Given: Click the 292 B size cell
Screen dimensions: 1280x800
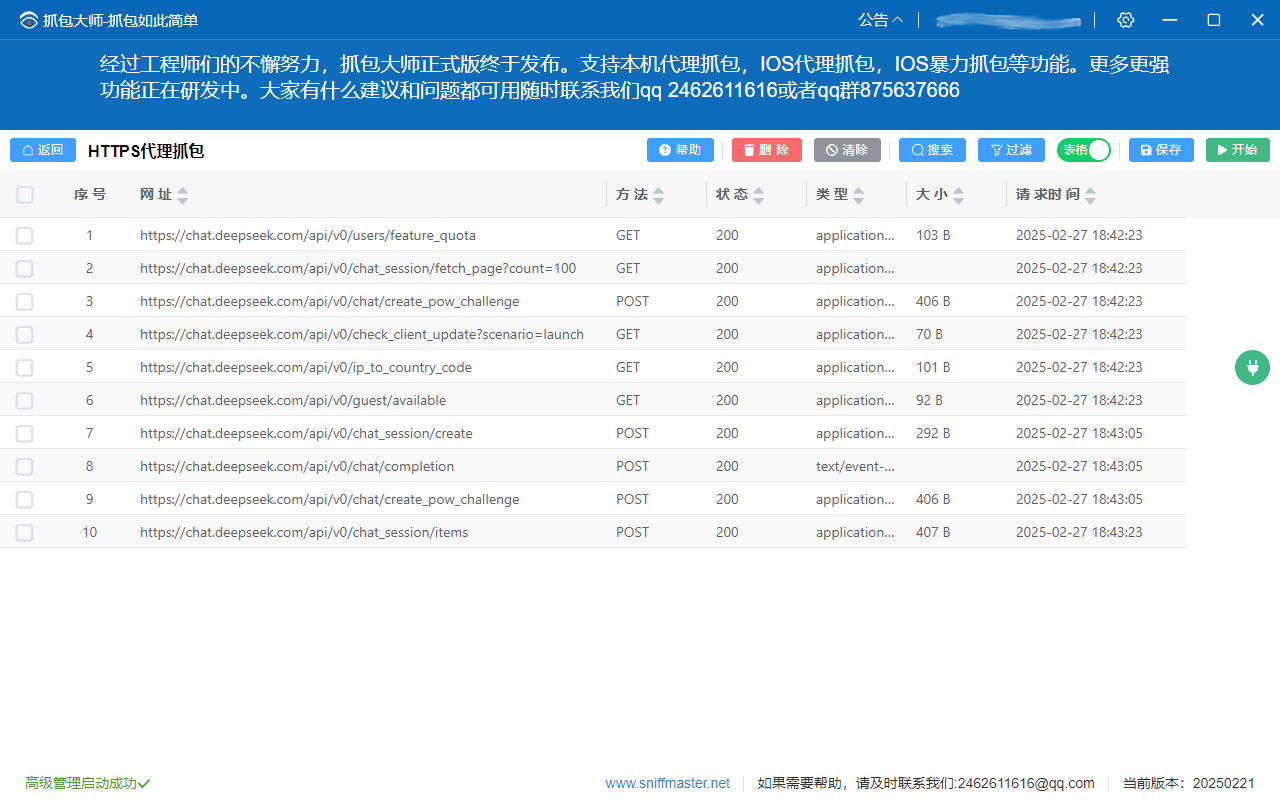Looking at the screenshot, I should coord(933,434).
